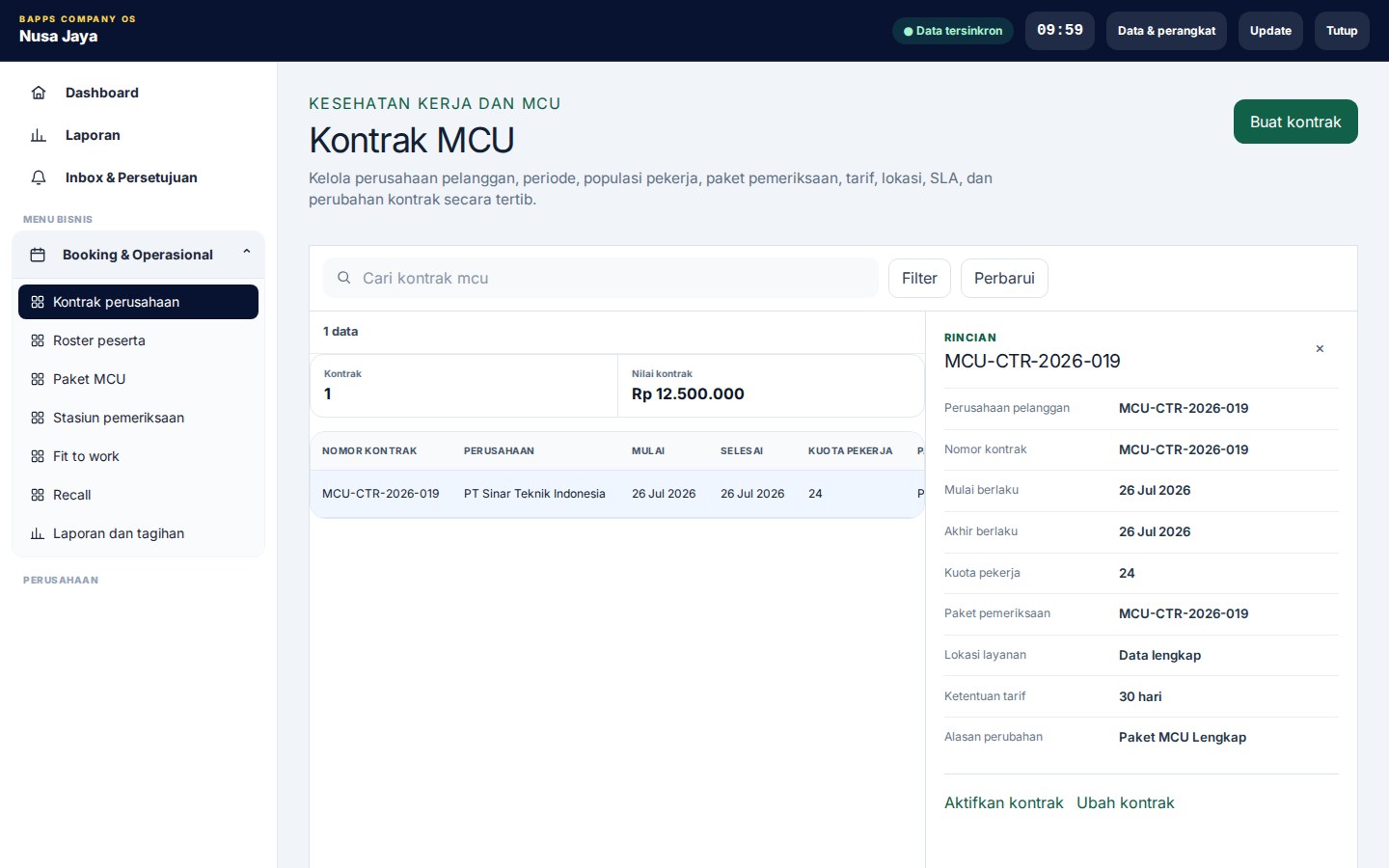The width and height of the screenshot is (1389, 868).
Task: Click the Buat kontrak button
Action: click(1295, 122)
